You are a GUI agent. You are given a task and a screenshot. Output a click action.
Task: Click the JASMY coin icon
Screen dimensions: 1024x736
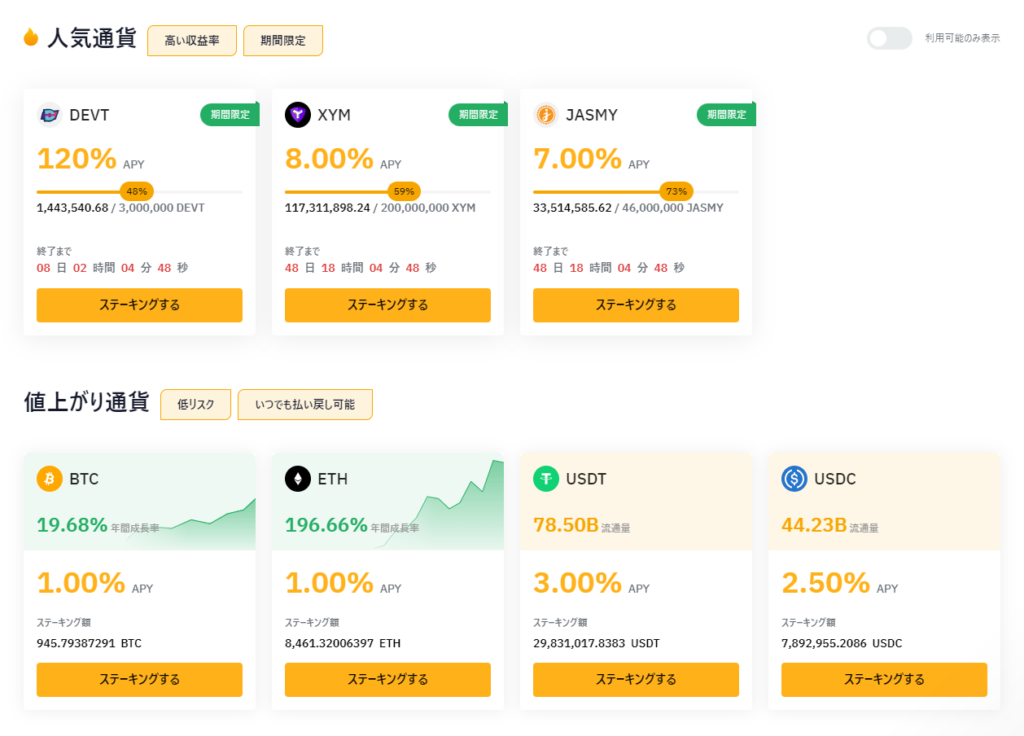pyautogui.click(x=546, y=115)
